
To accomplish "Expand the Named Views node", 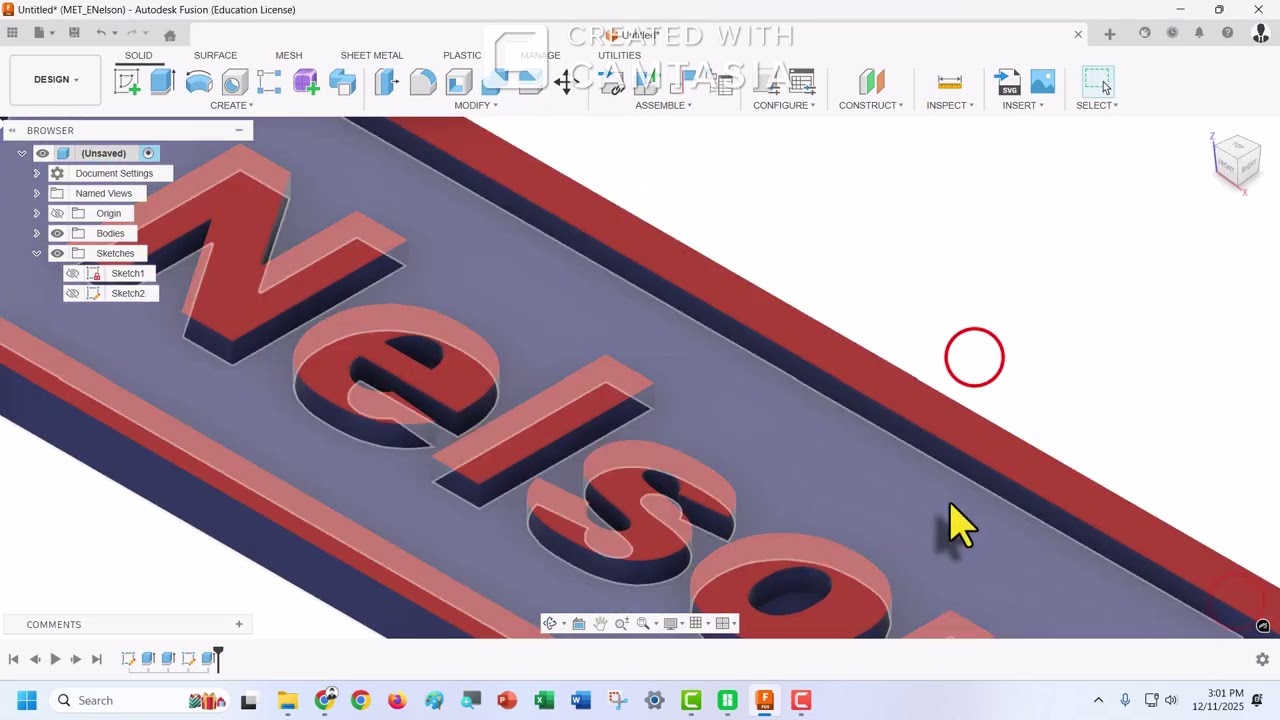I will [37, 193].
